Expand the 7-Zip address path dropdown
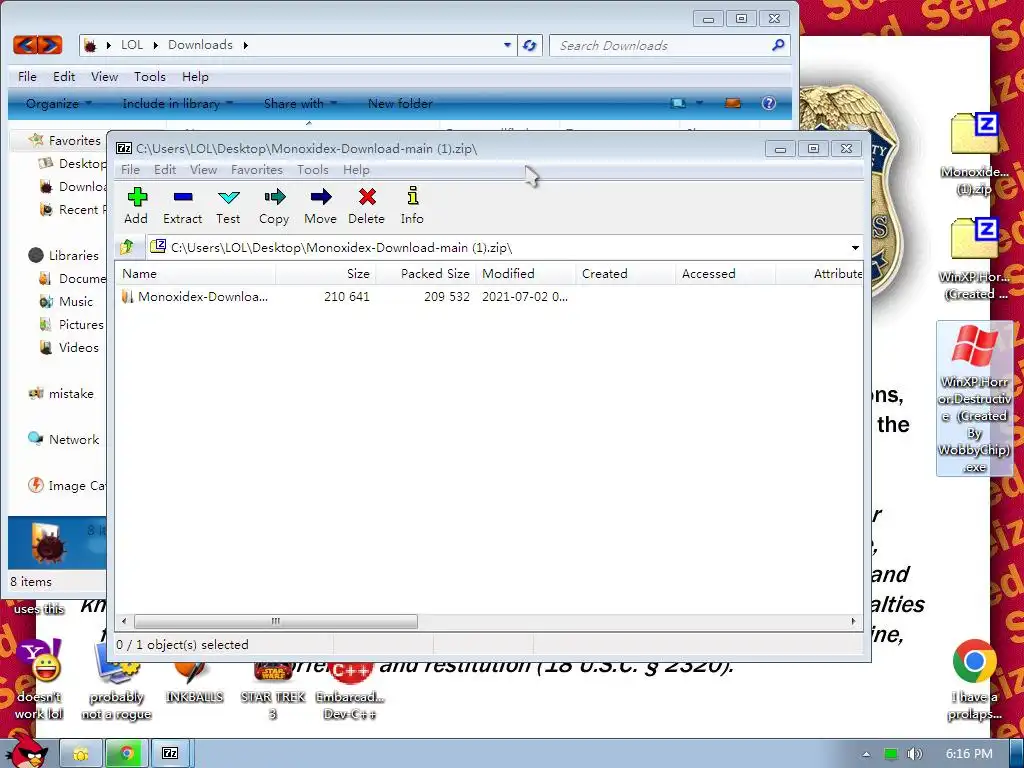Image resolution: width=1024 pixels, height=768 pixels. point(855,248)
